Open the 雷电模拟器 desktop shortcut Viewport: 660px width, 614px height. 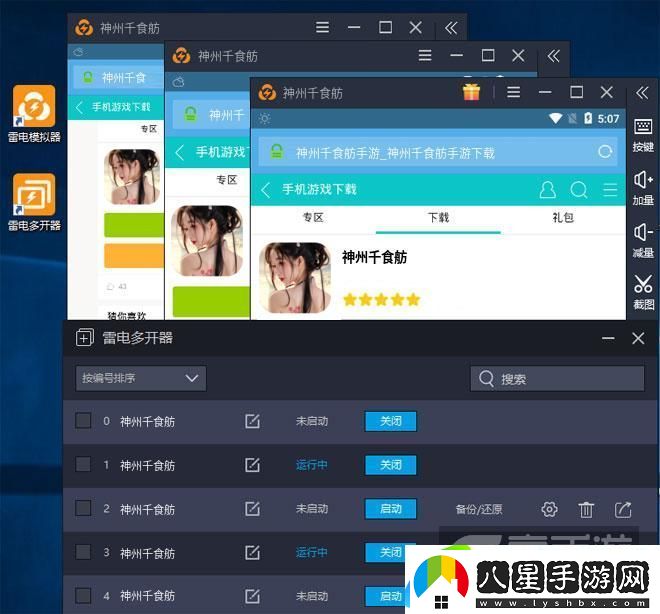click(34, 113)
